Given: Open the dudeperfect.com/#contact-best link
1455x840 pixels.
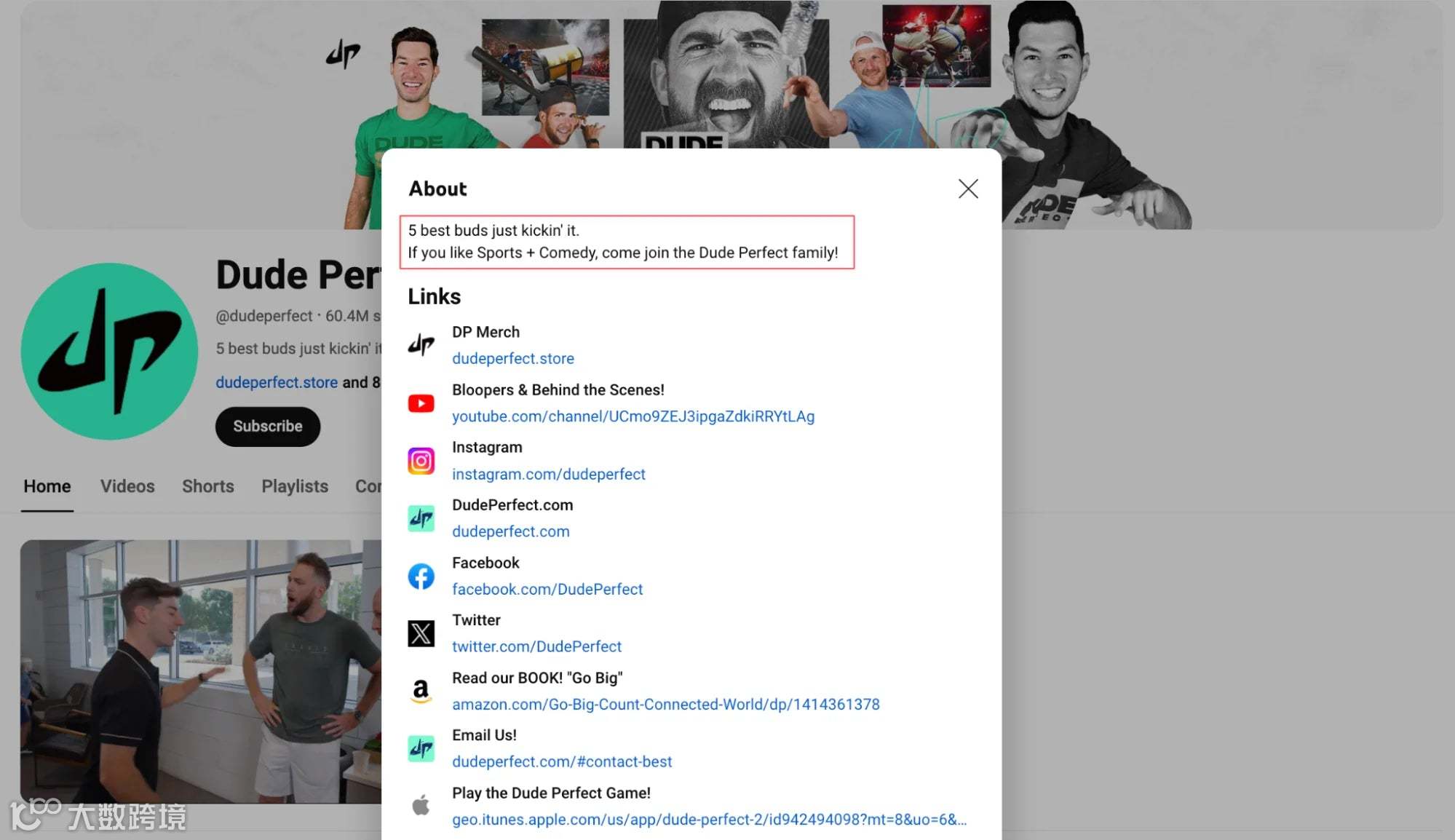Looking at the screenshot, I should click(x=561, y=762).
